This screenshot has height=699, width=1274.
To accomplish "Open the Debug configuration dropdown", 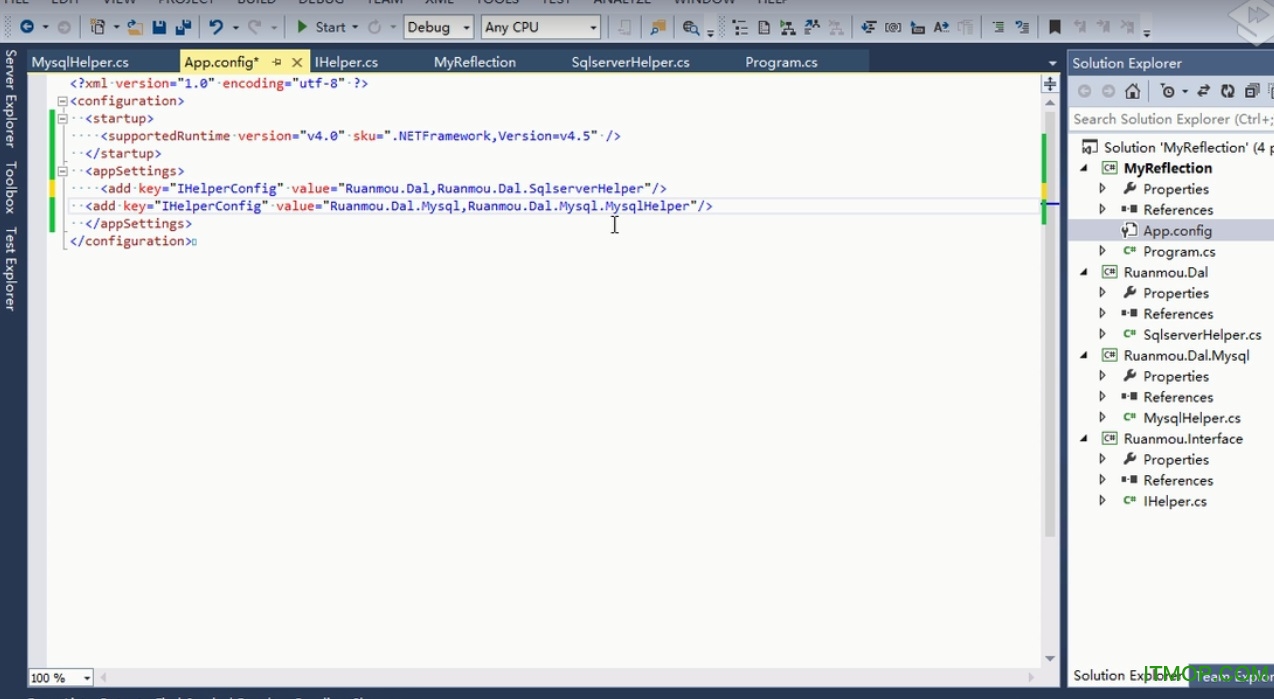I will [x=438, y=27].
